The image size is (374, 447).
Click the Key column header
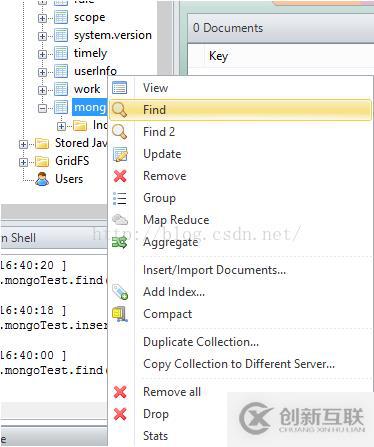(218, 56)
